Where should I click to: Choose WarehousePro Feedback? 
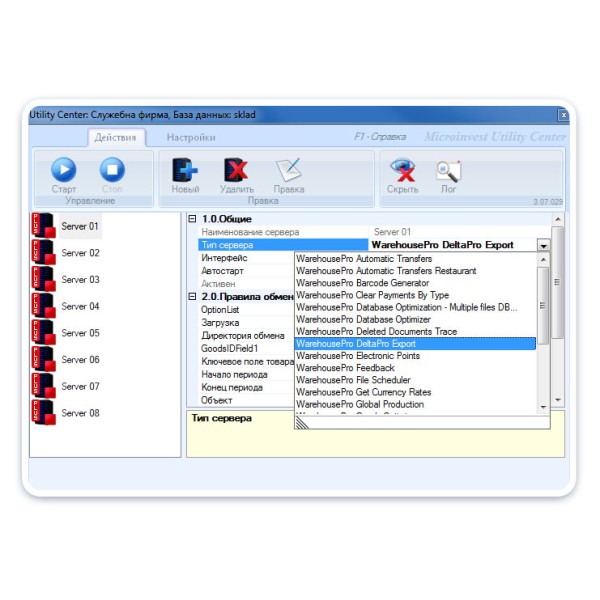[x=416, y=368]
